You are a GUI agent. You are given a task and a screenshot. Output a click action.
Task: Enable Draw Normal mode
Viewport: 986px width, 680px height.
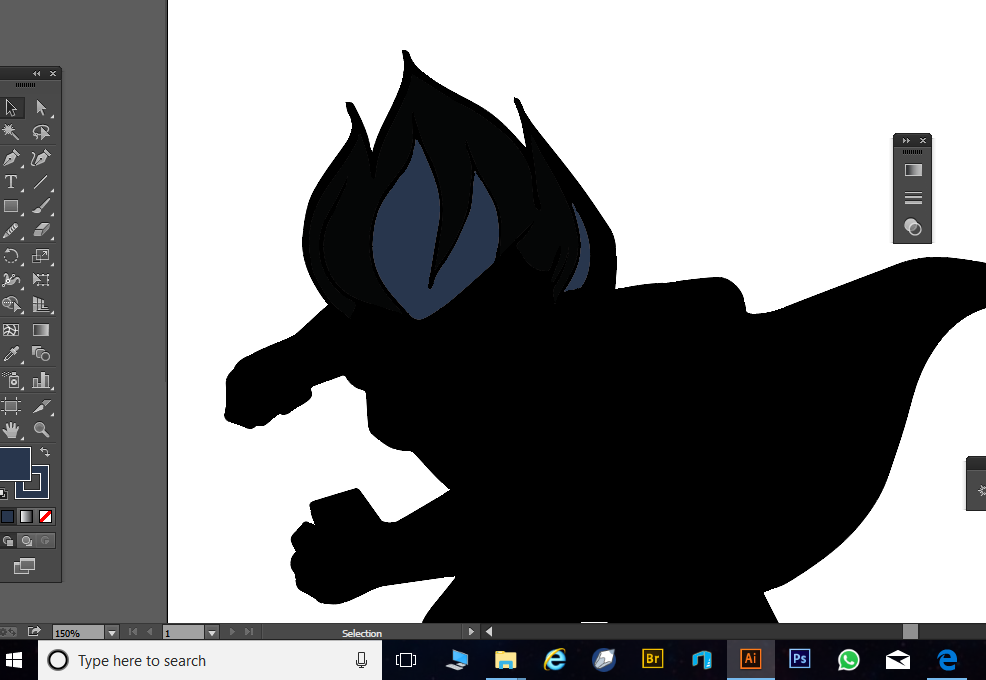pos(8,541)
